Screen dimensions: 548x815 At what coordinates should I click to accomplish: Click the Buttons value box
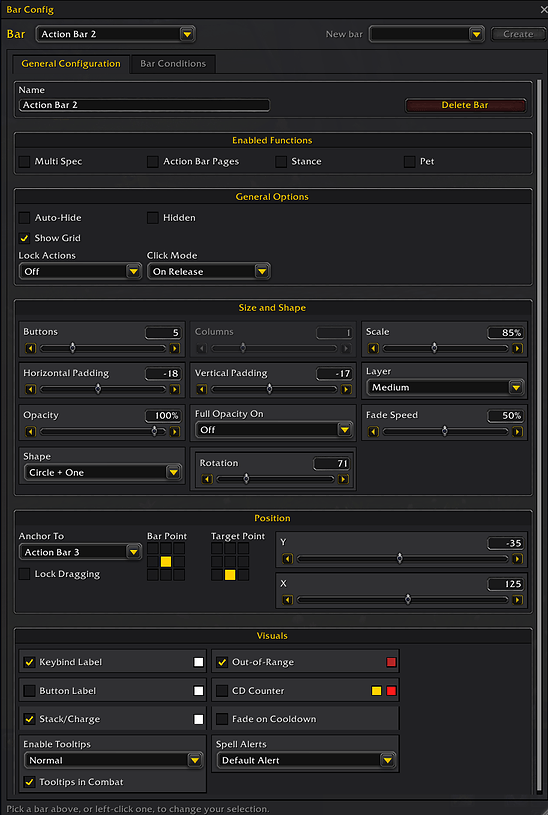(163, 333)
